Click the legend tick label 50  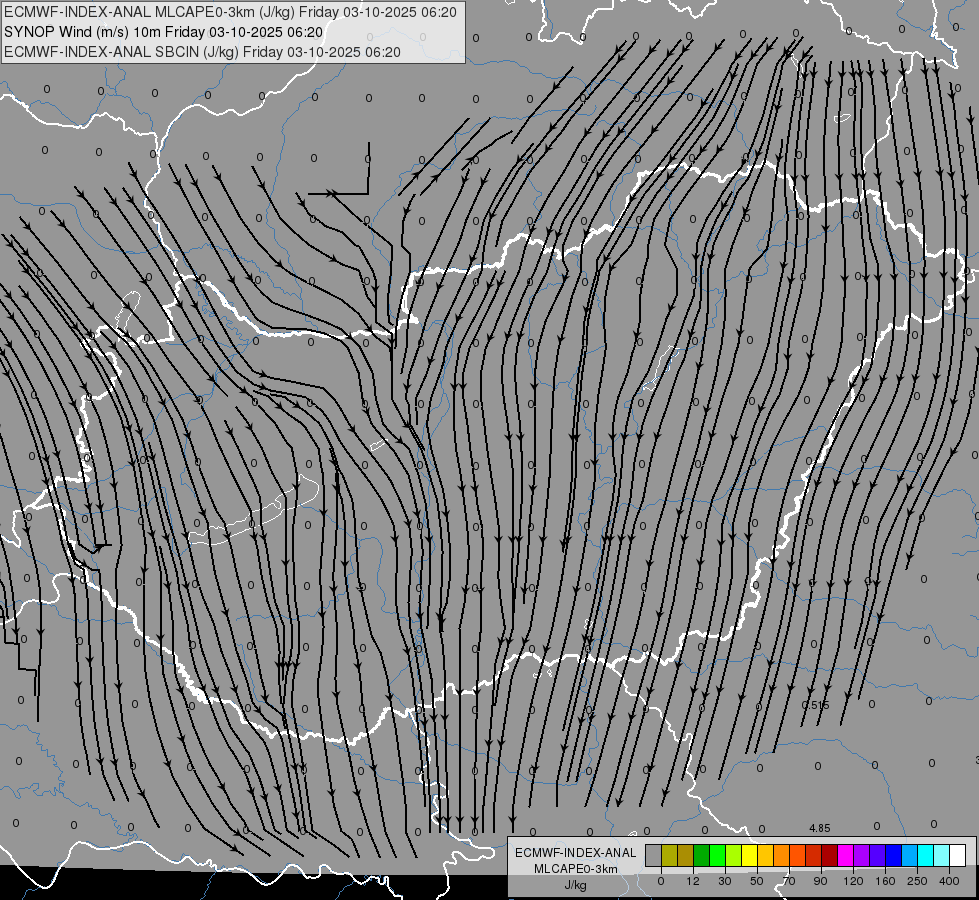point(757,881)
